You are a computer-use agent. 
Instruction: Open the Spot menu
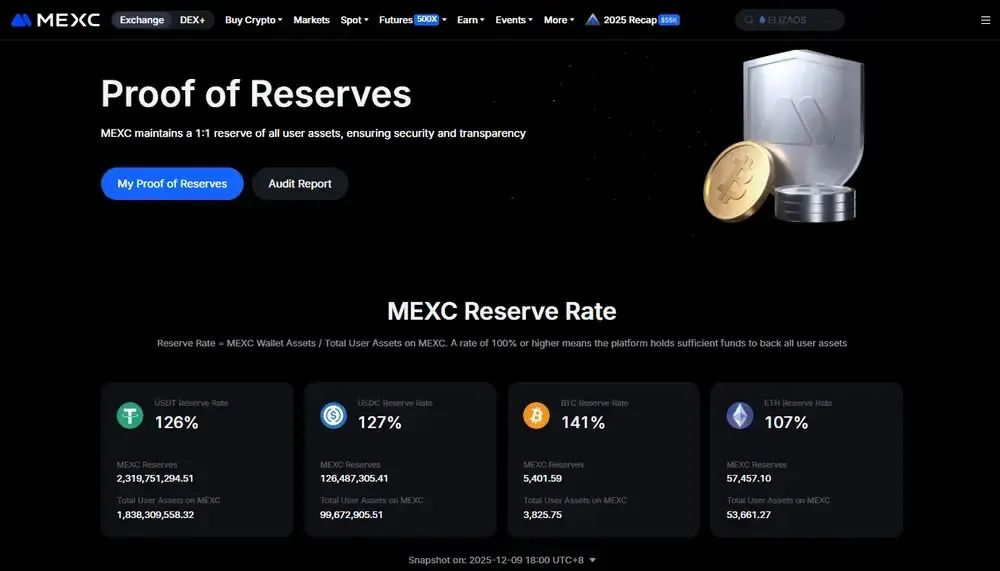[x=355, y=20]
